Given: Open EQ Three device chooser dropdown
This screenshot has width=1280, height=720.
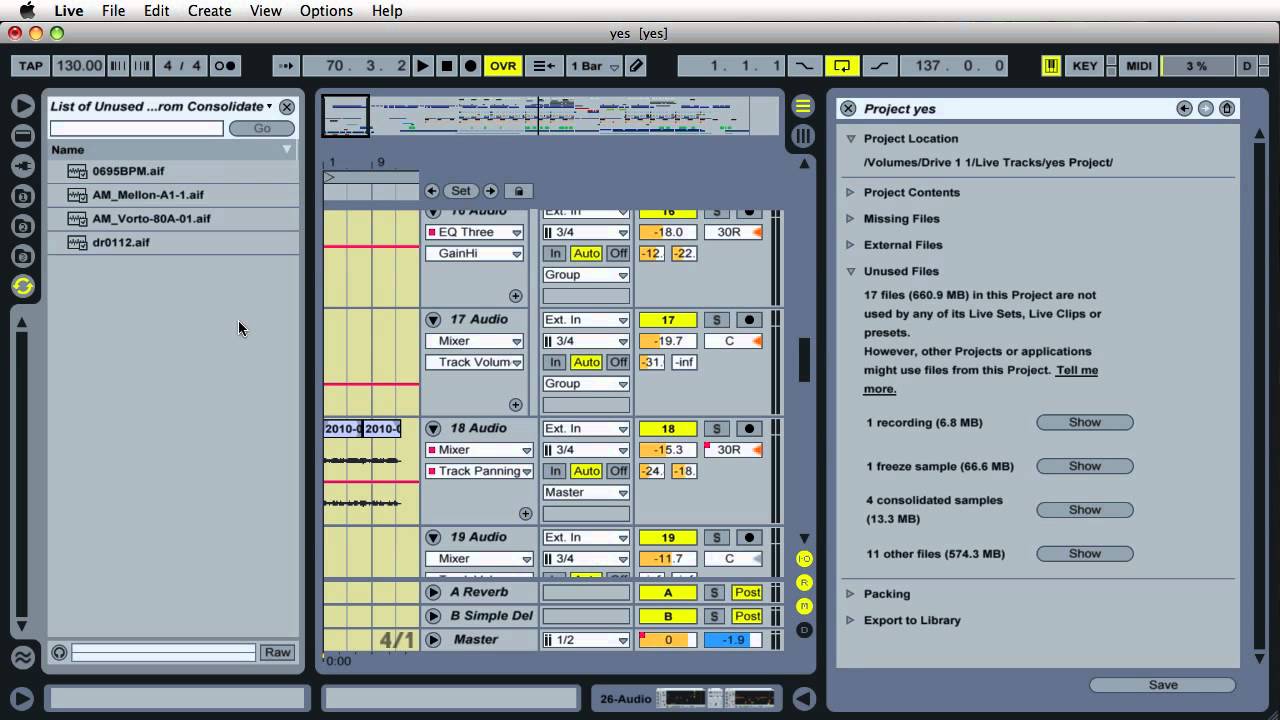Looking at the screenshot, I should pyautogui.click(x=474, y=232).
